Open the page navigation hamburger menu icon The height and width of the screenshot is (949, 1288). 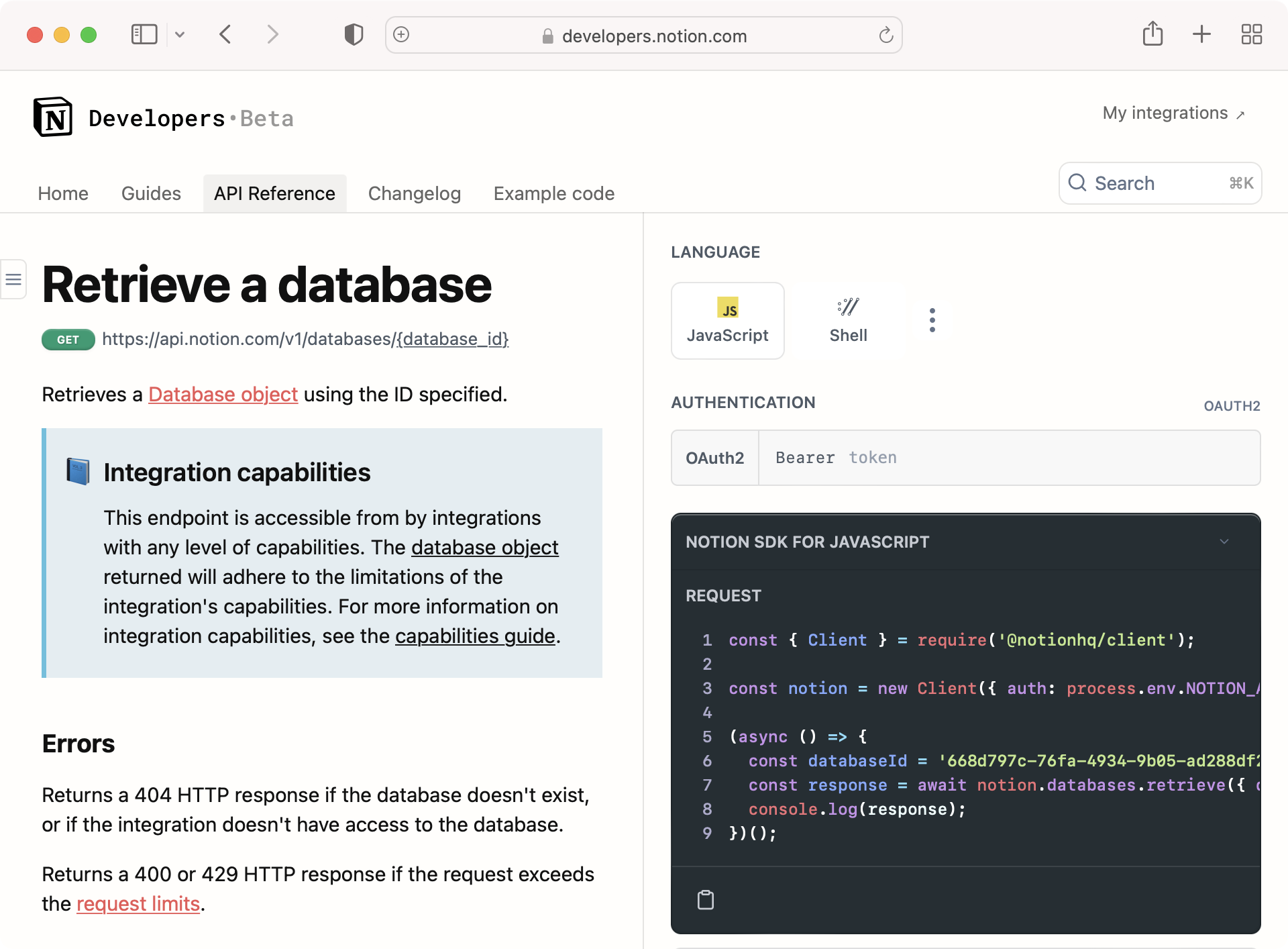tap(13, 279)
